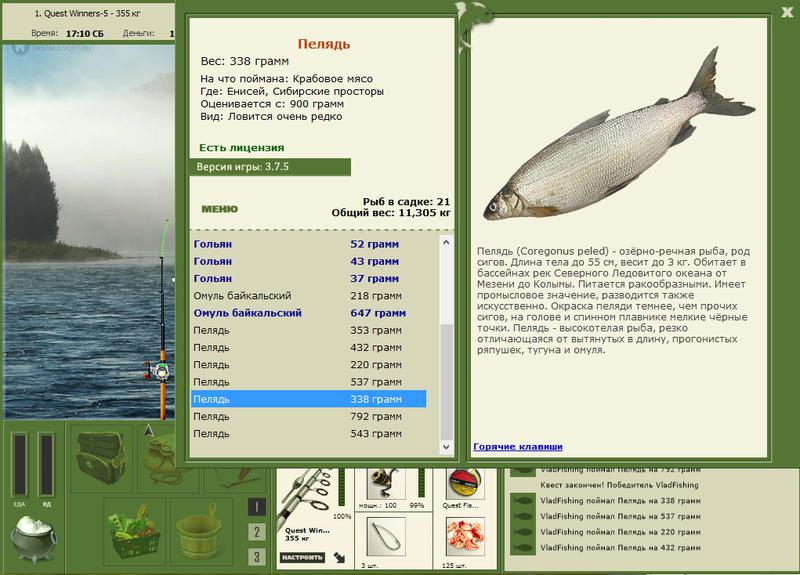The height and width of the screenshot is (575, 800).
Task: Click the fish list scroll-down arrow
Action: tap(446, 447)
